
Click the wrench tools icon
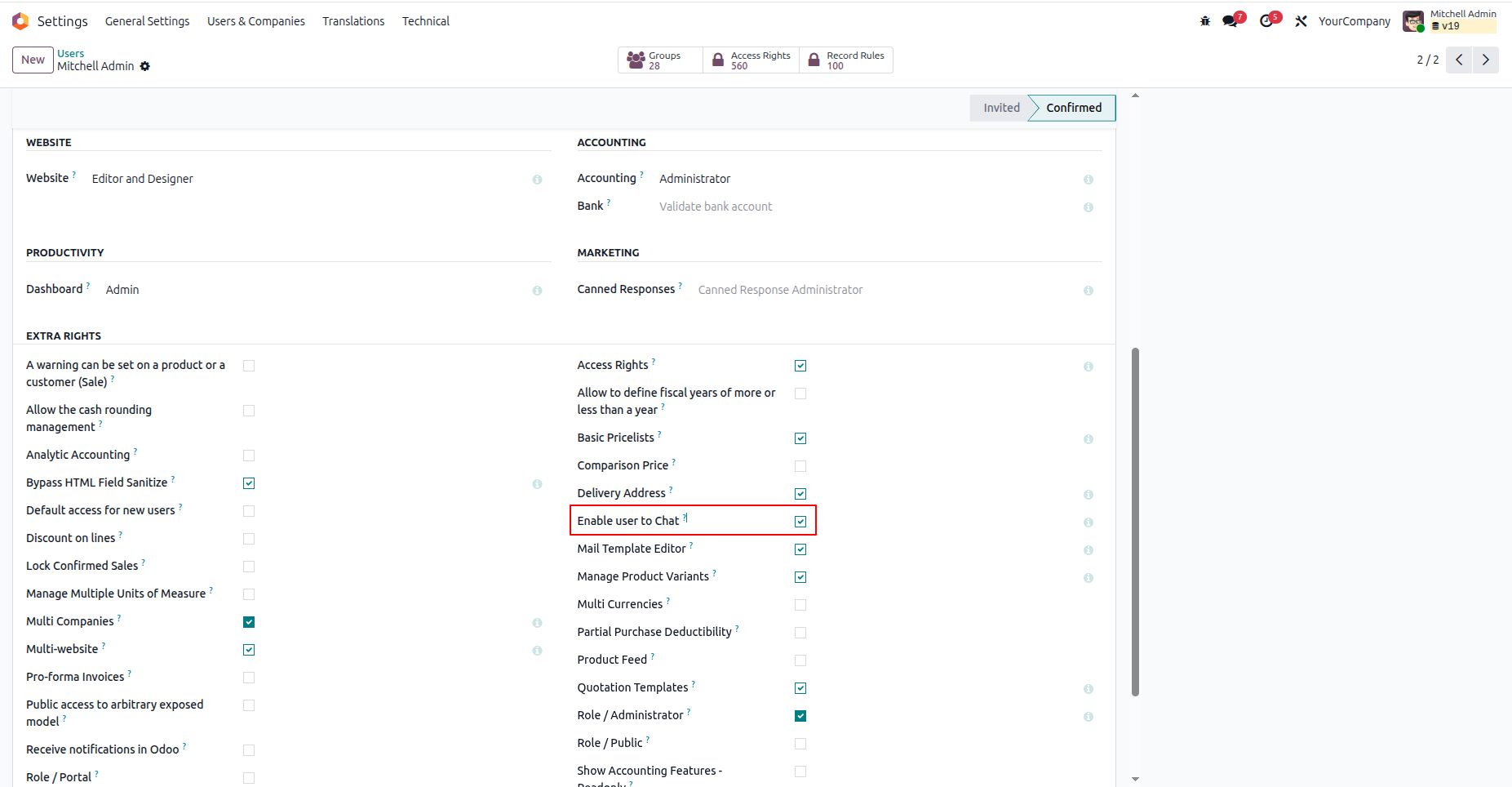tap(1301, 21)
